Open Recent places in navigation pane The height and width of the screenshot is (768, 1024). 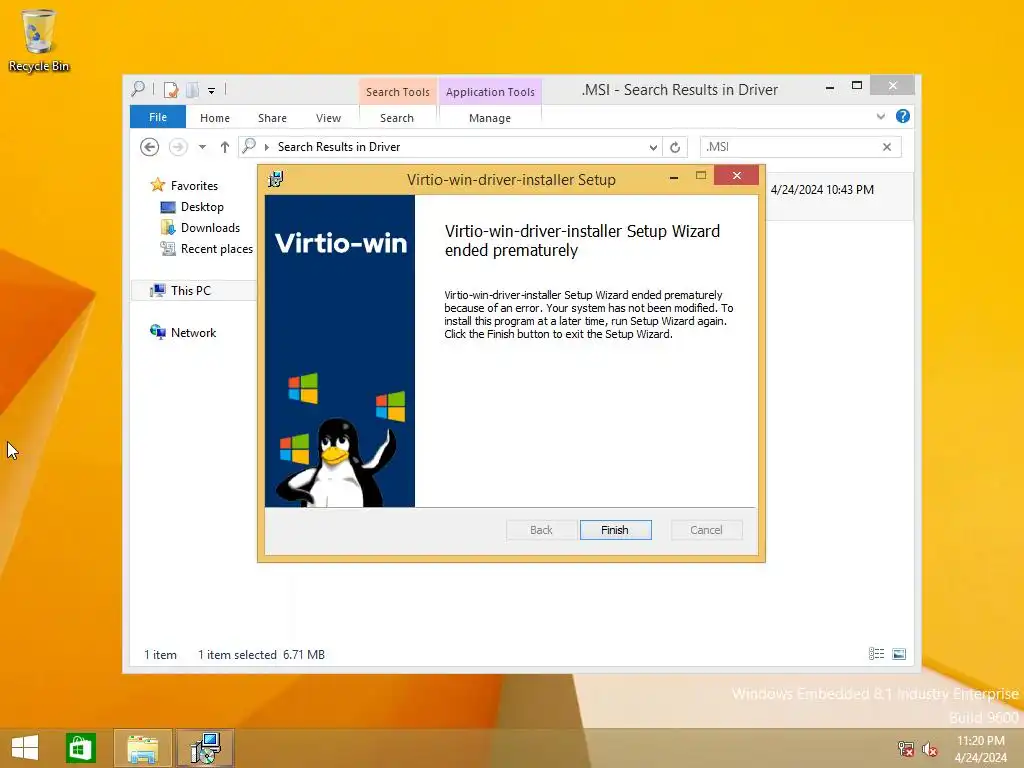tap(216, 249)
